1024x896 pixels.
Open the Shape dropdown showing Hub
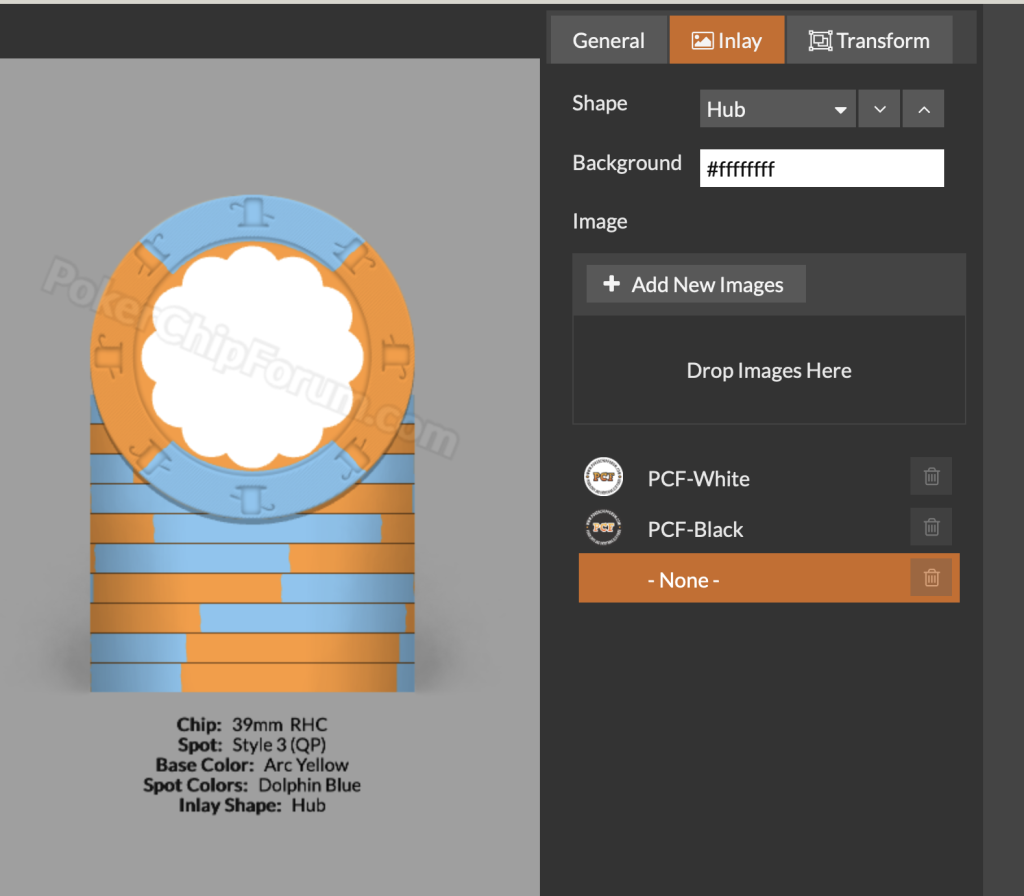777,109
